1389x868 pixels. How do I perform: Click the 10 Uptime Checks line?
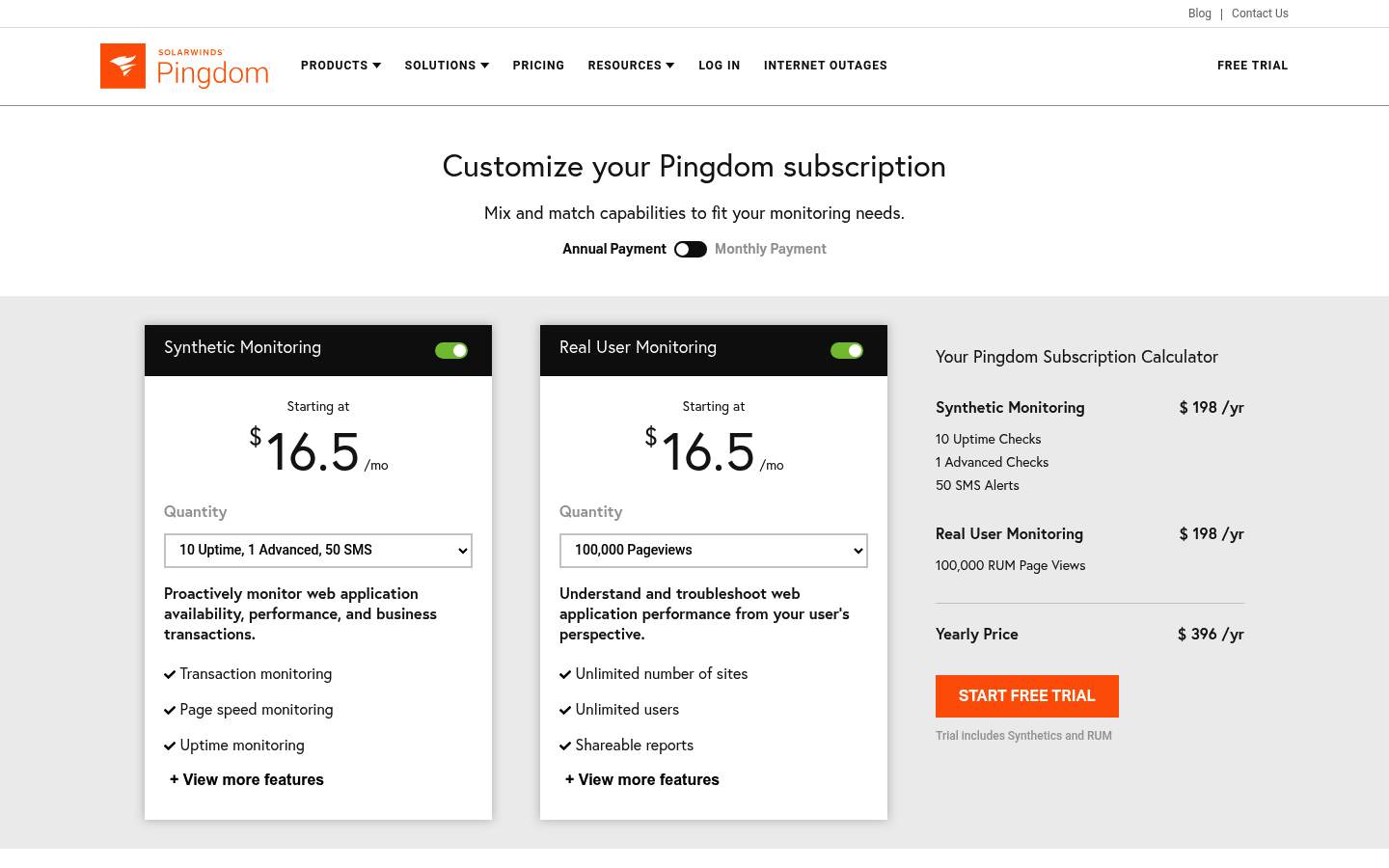(x=989, y=439)
